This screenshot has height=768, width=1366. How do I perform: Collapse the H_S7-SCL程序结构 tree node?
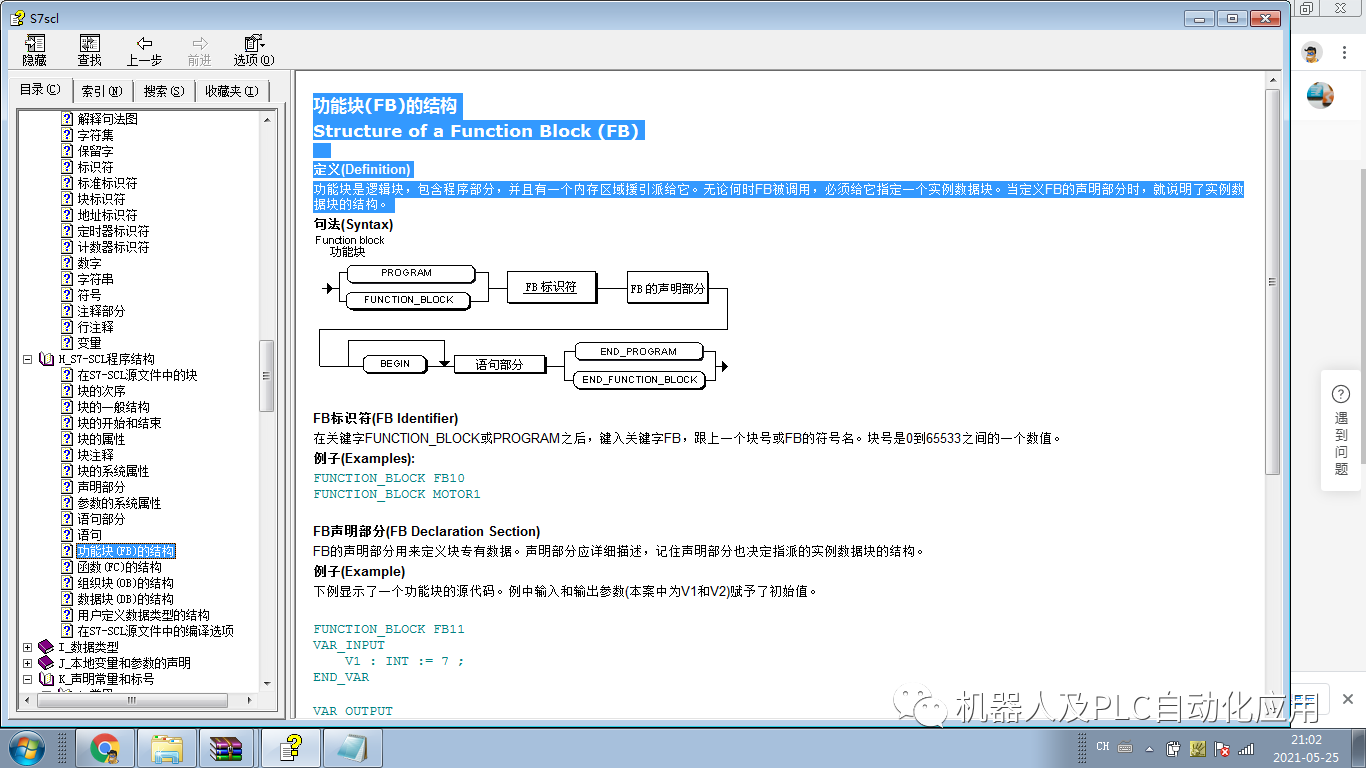point(27,359)
